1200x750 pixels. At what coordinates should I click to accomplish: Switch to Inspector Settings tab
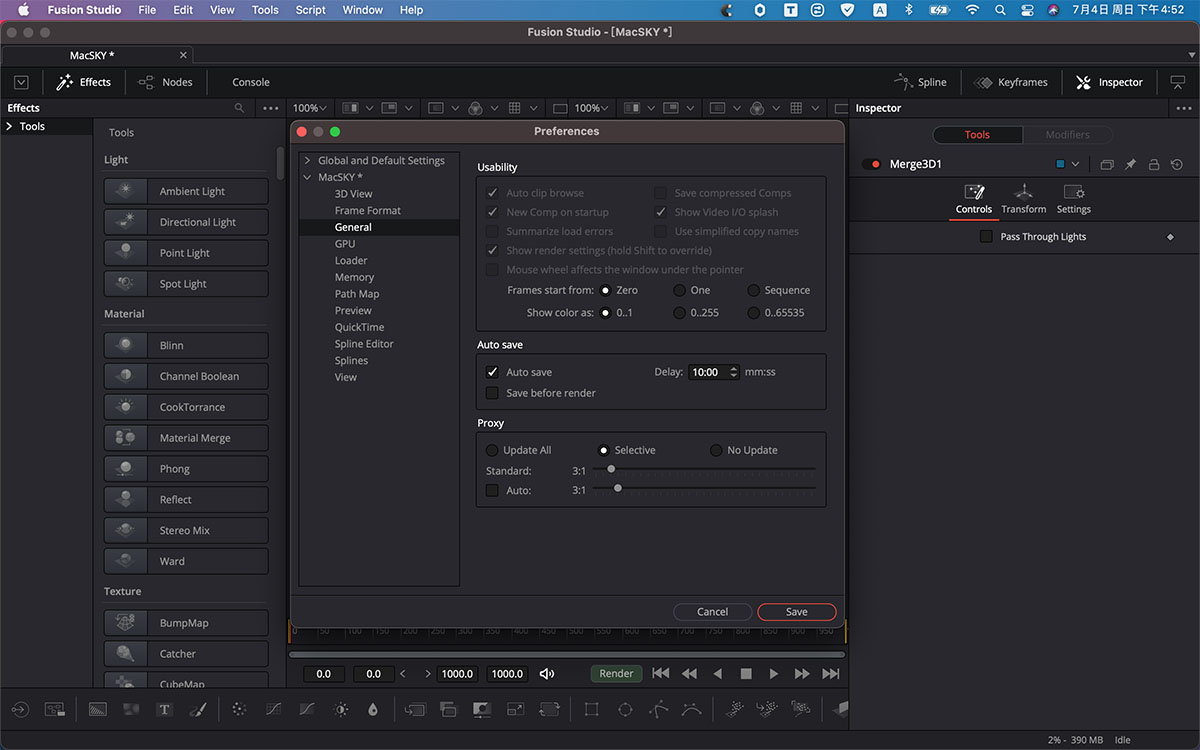point(1074,199)
